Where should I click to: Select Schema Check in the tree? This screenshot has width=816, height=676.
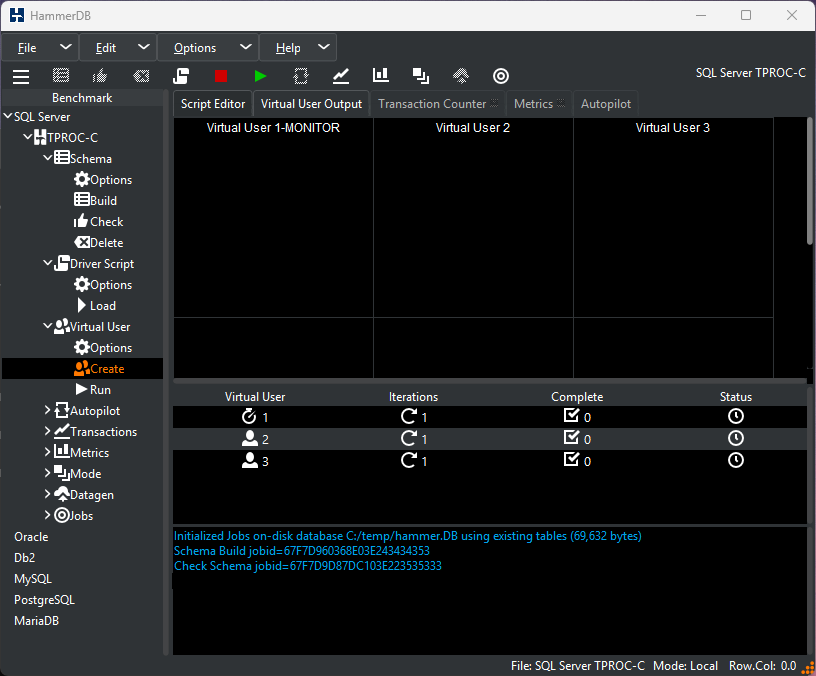point(98,222)
